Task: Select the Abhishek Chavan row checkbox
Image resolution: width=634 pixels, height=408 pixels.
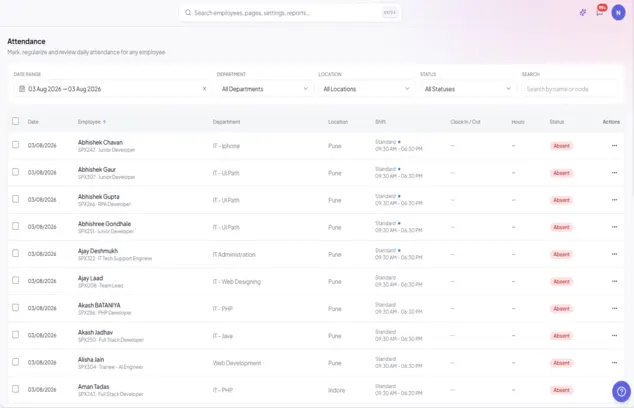Action: pos(15,145)
